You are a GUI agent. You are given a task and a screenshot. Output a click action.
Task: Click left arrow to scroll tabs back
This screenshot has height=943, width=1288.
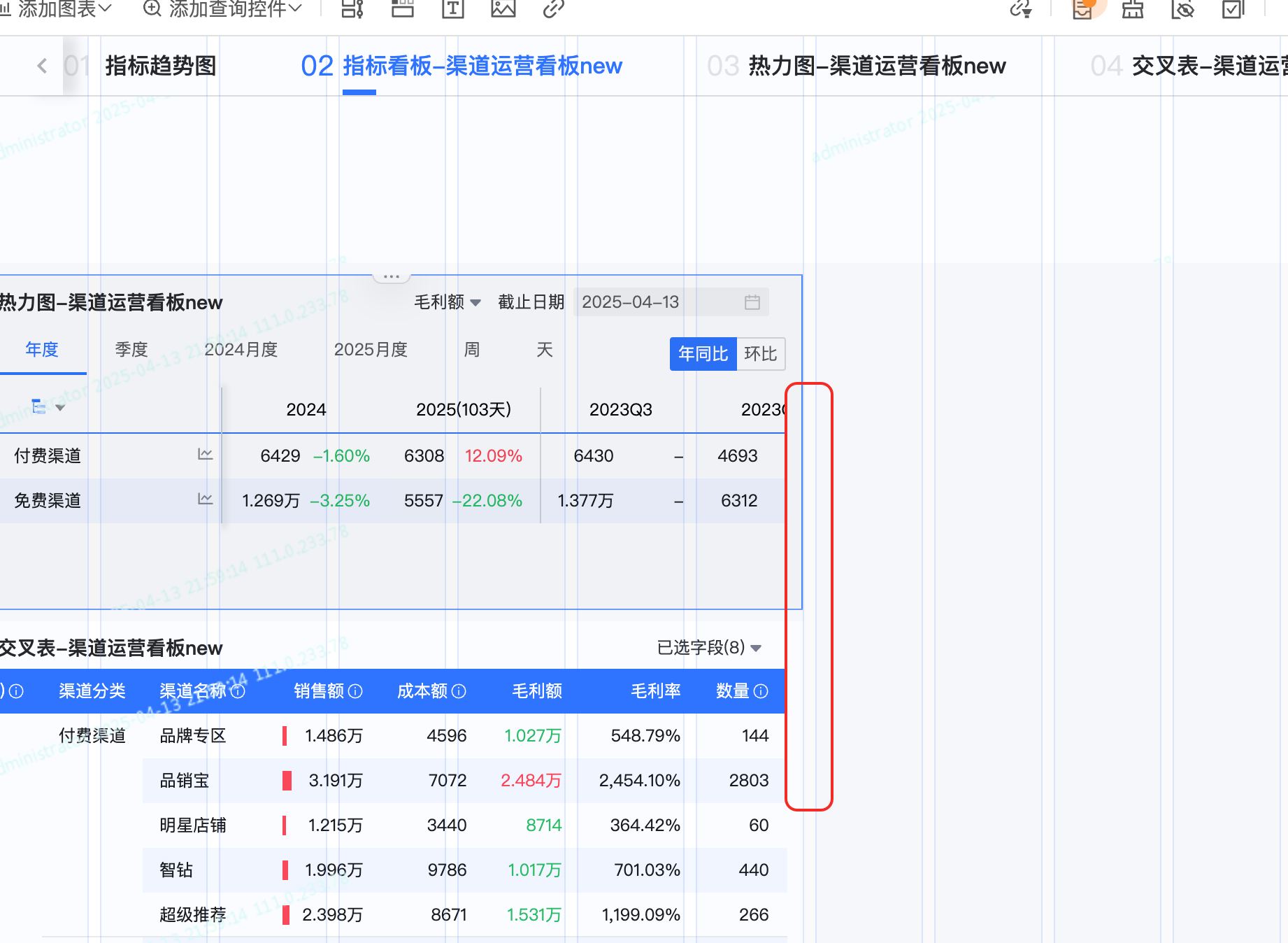[x=42, y=66]
